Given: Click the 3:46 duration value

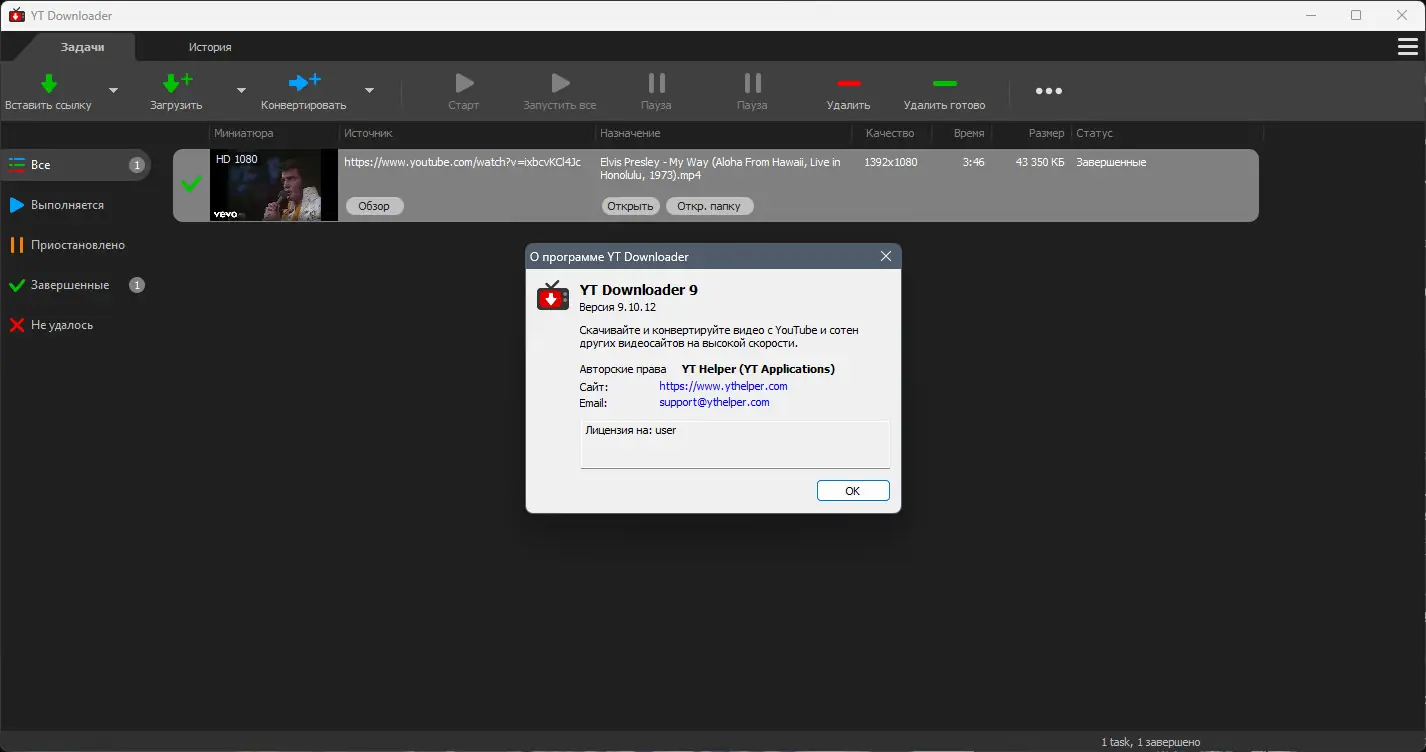Looking at the screenshot, I should [x=973, y=162].
